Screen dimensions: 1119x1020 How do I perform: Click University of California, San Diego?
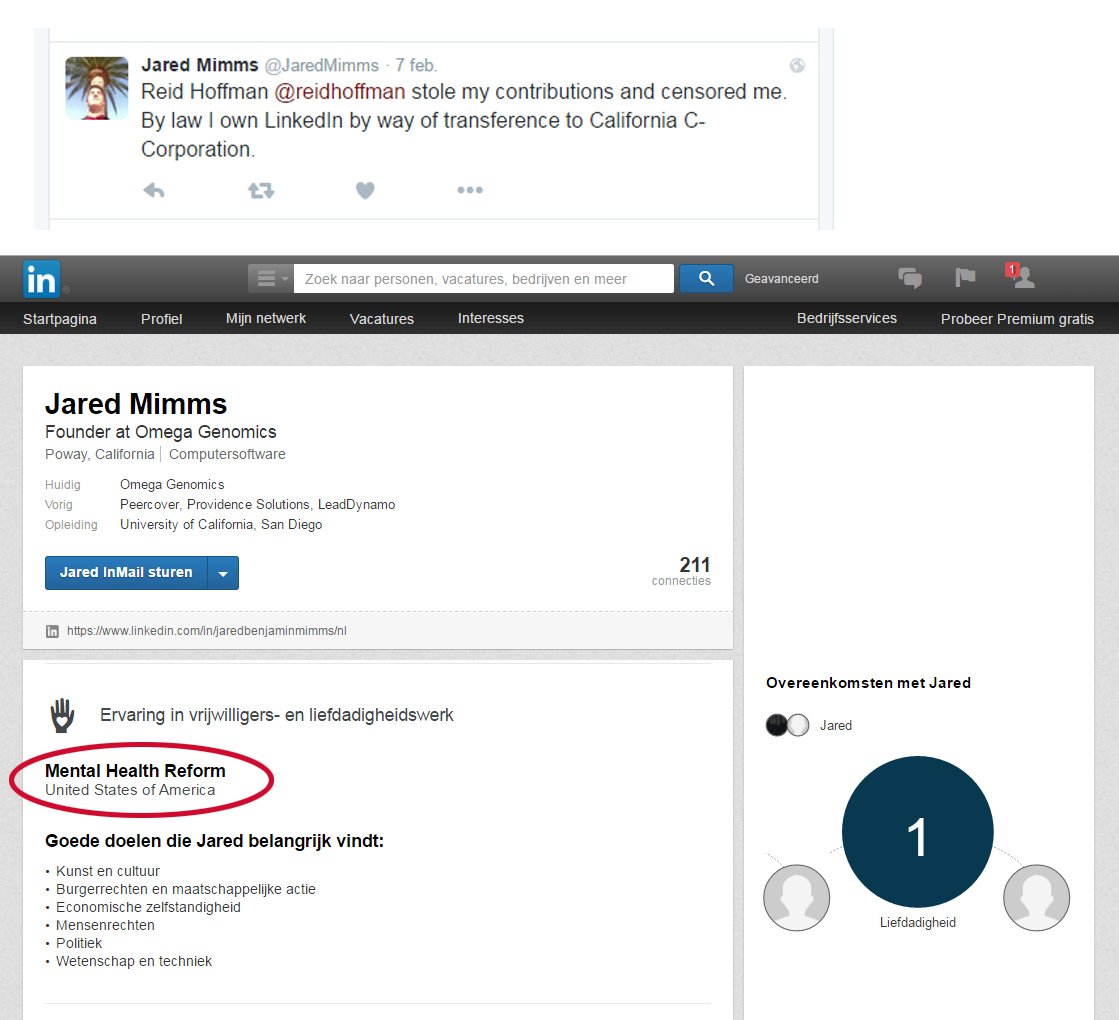click(221, 525)
